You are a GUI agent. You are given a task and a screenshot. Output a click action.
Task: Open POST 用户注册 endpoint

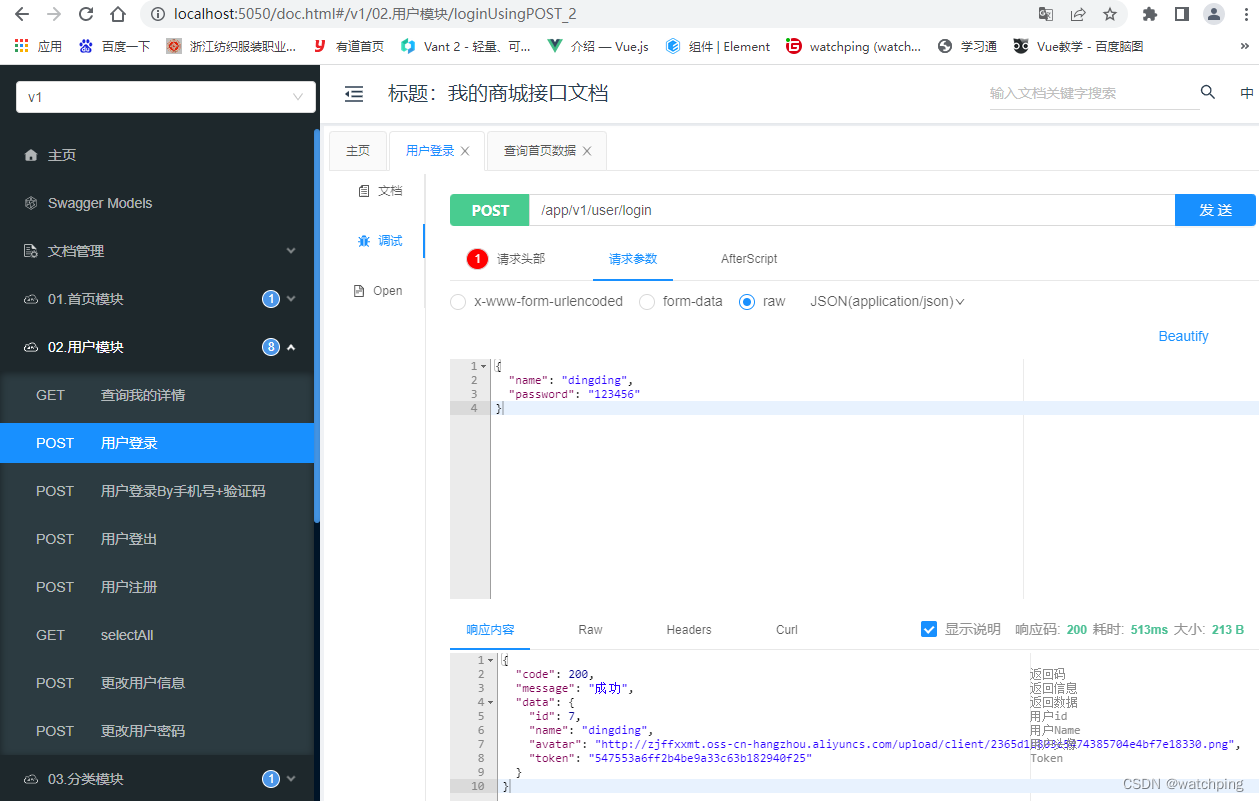(x=157, y=587)
